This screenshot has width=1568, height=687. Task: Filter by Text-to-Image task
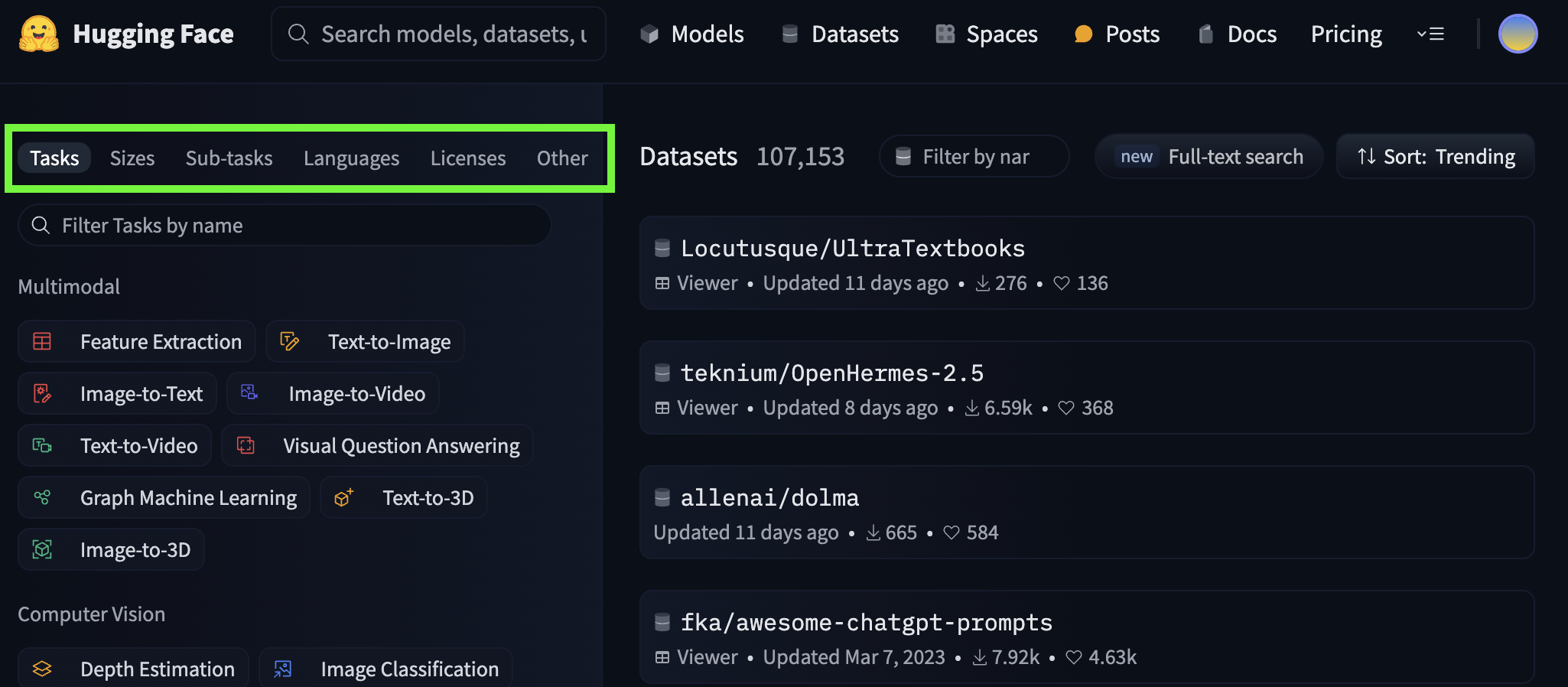click(x=365, y=341)
